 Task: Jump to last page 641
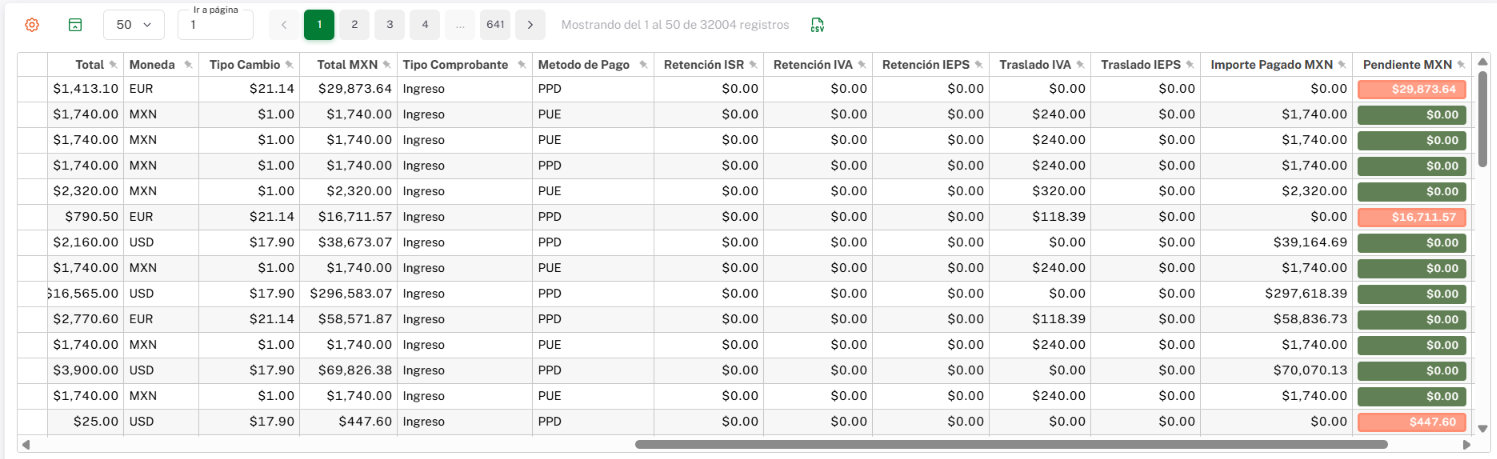tap(495, 24)
